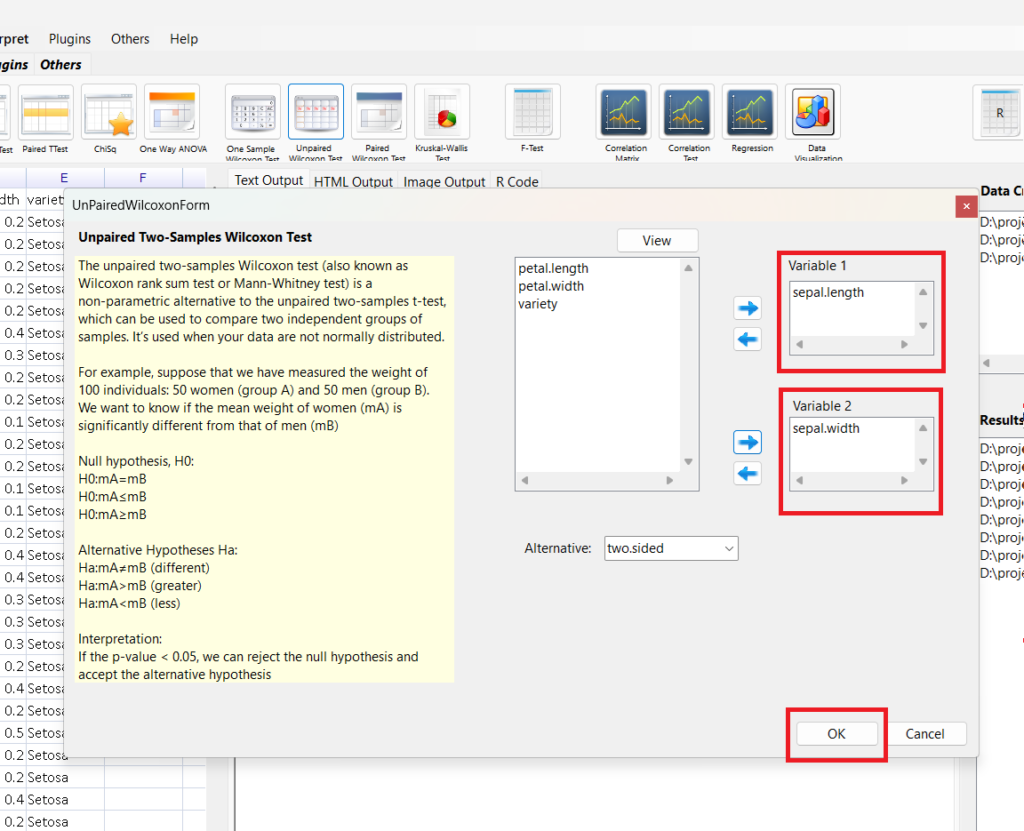Open the Plugins menu
1024x831 pixels.
tap(69, 39)
